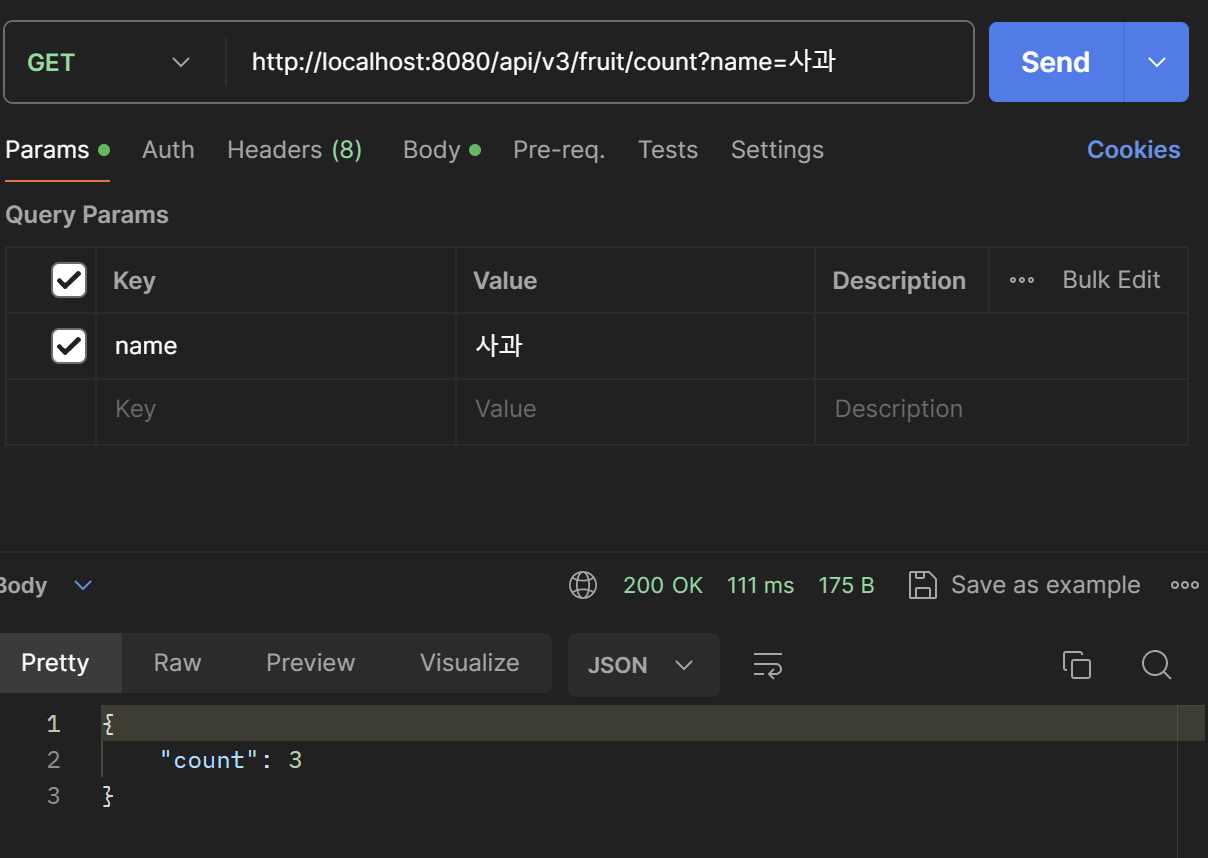Screen dimensions: 1208x858
Task: Toggle line wrap icon in response toolbar
Action: [x=767, y=664]
